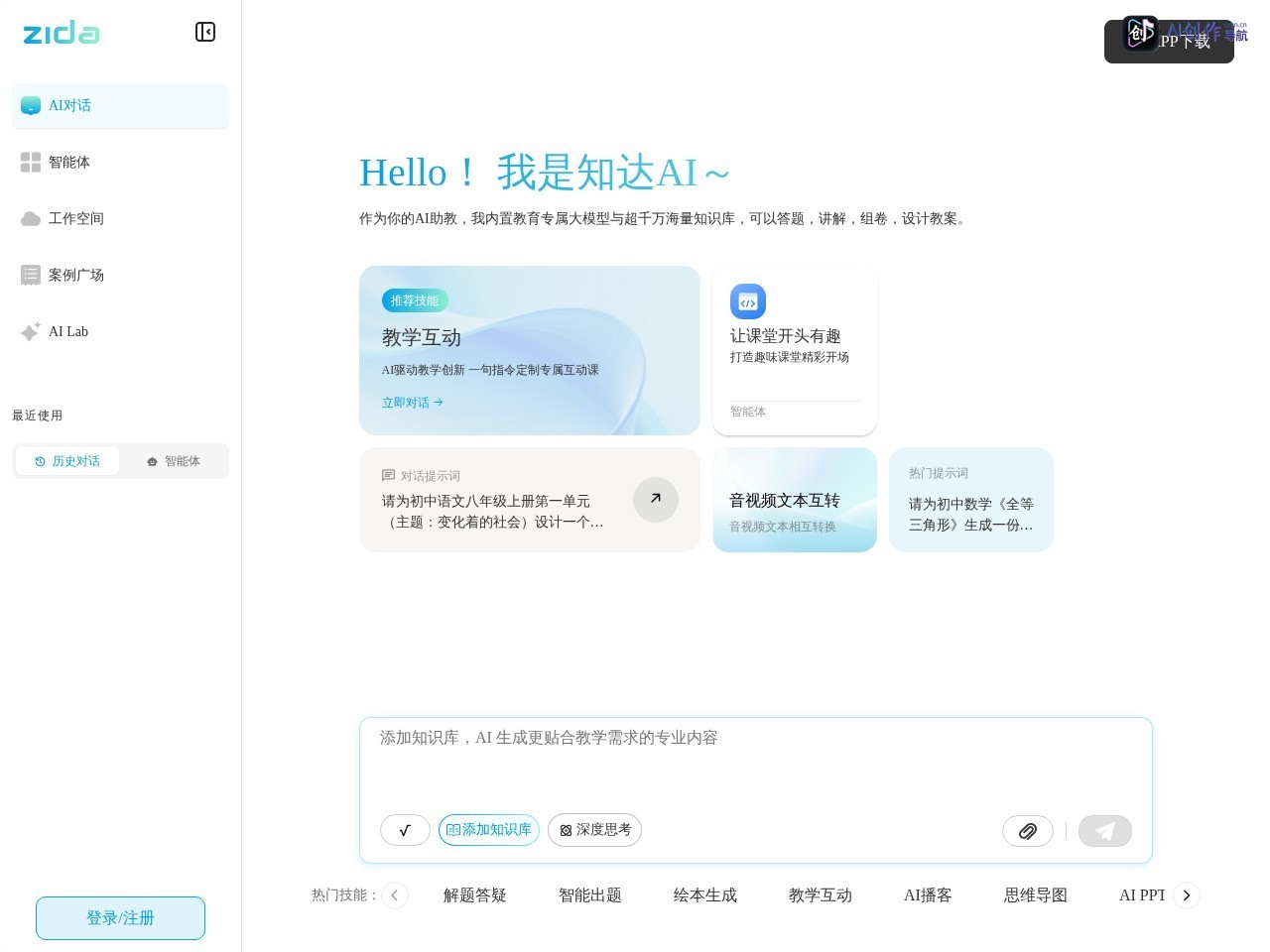1270x952 pixels.
Task: Click the code icon on 让课堂开头有趣 card
Action: (x=748, y=301)
